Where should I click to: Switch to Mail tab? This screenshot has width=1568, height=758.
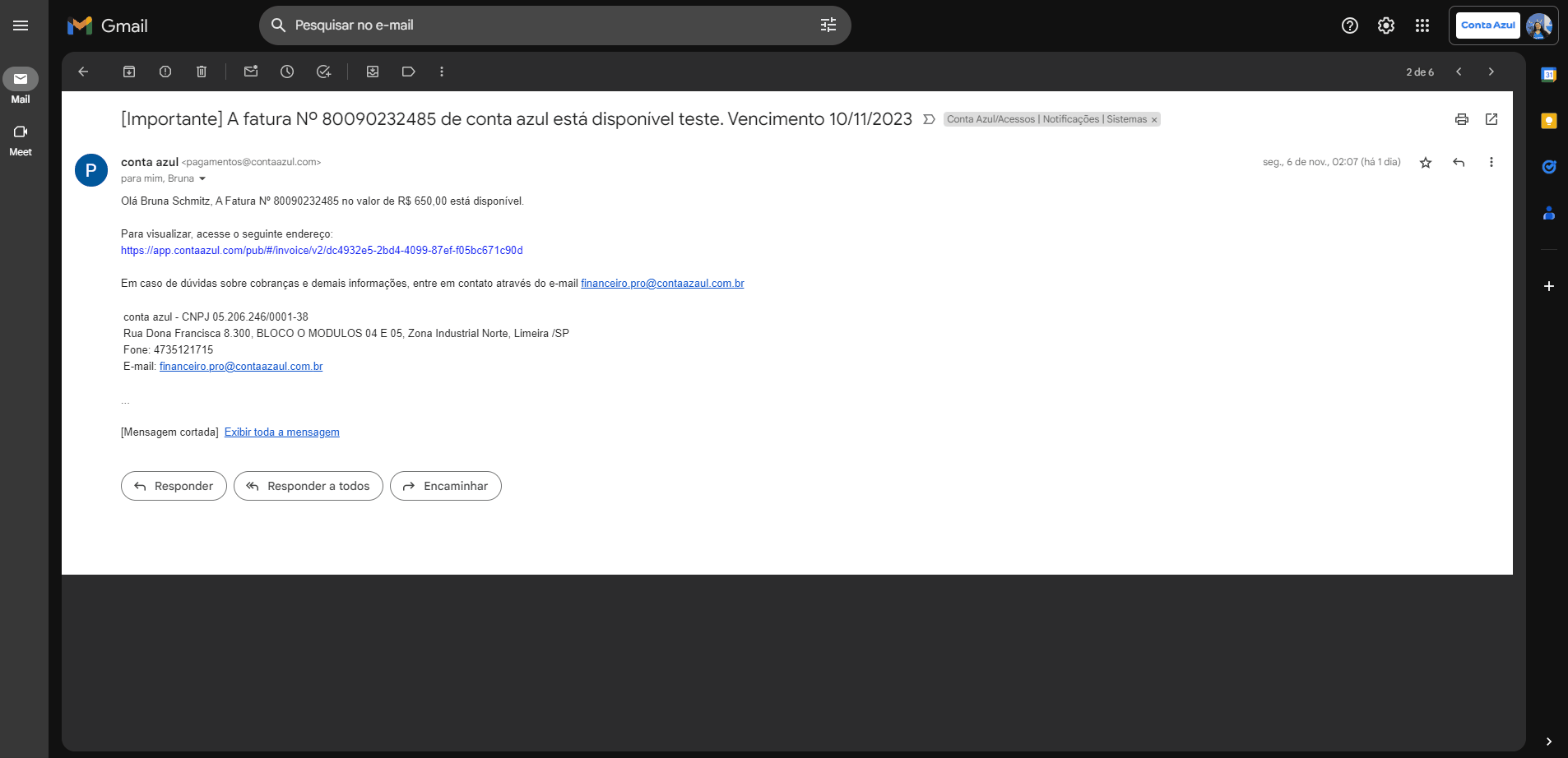(x=21, y=86)
